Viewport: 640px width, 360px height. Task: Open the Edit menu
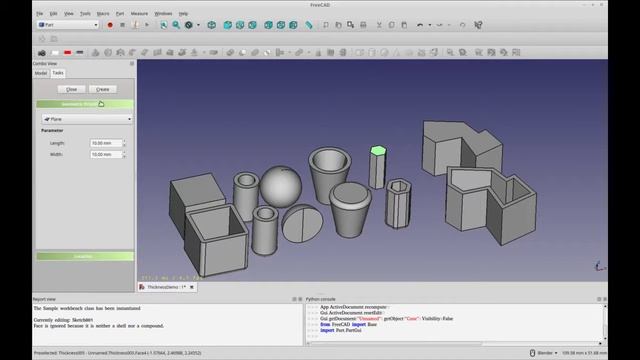pos(53,13)
